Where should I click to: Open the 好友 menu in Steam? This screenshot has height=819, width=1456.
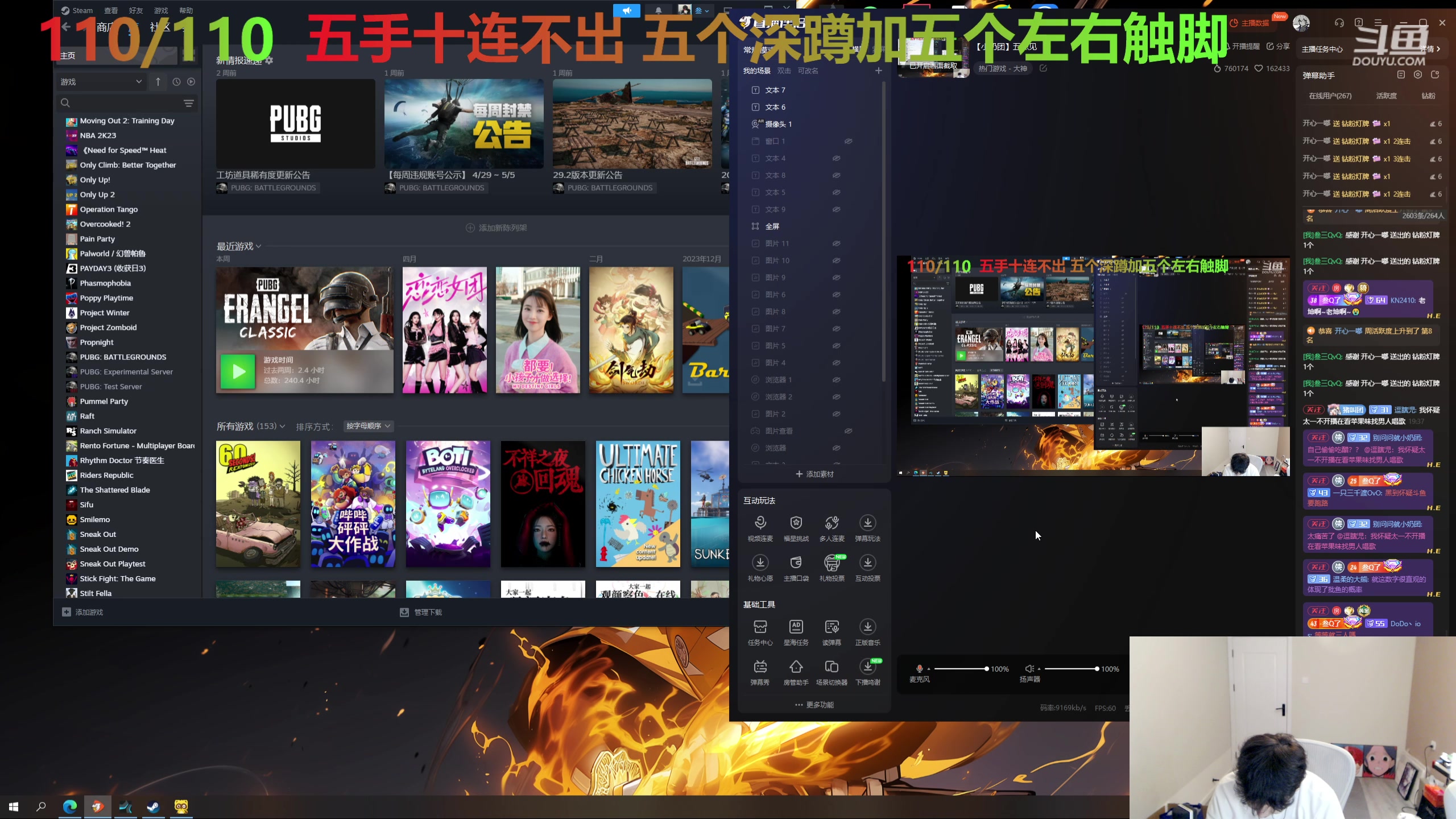tap(136, 10)
